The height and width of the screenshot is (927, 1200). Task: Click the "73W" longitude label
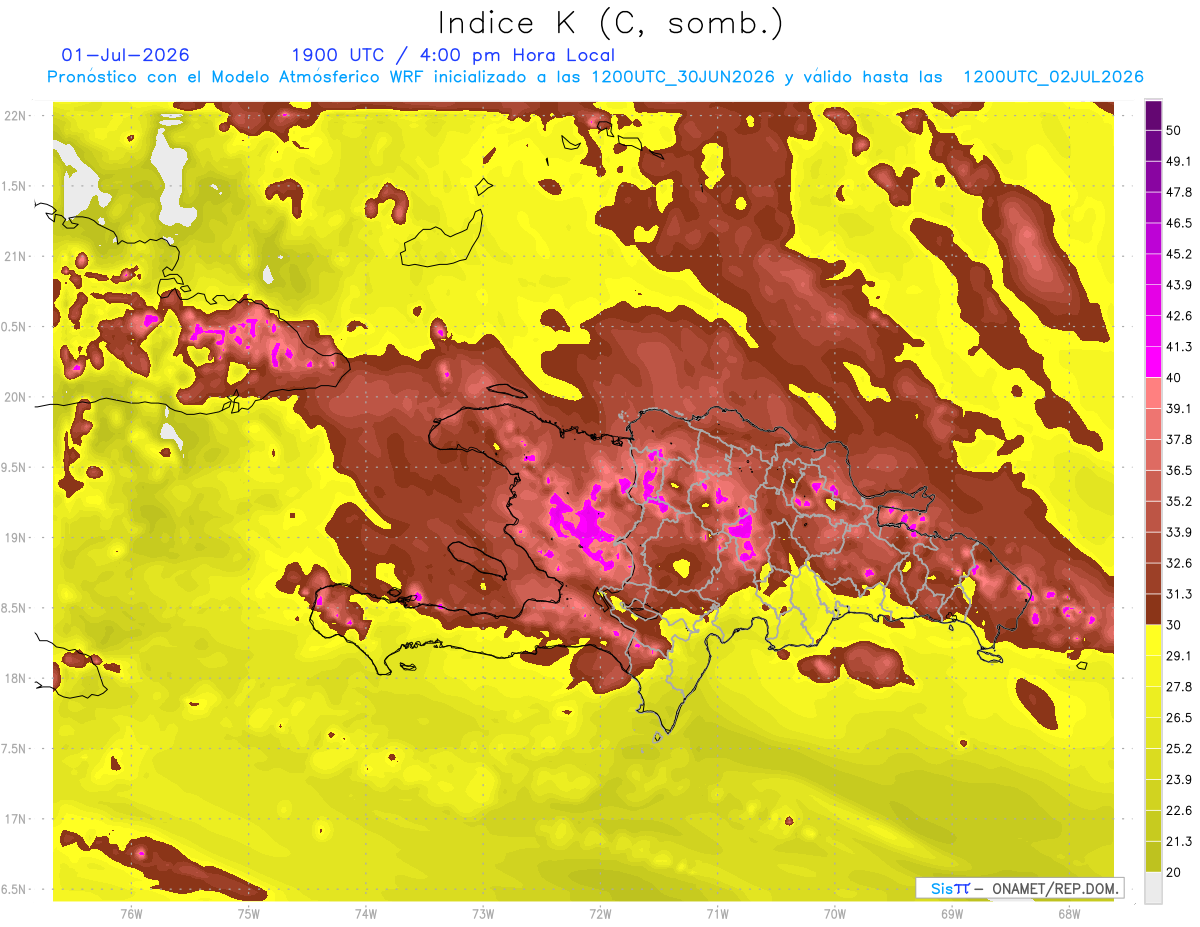[x=483, y=914]
